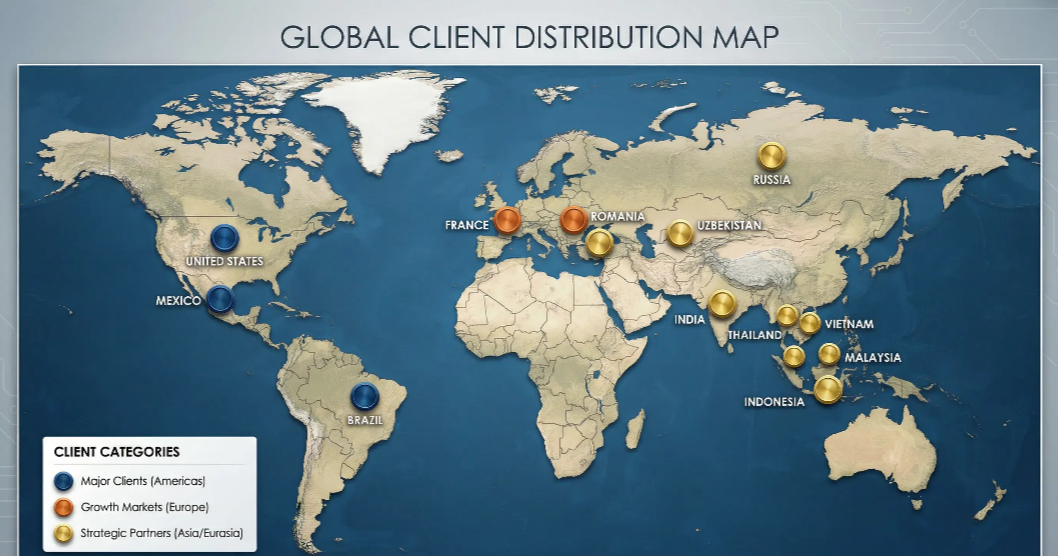Select the Mexico blue map pin
The width and height of the screenshot is (1058, 556).
[x=220, y=299]
